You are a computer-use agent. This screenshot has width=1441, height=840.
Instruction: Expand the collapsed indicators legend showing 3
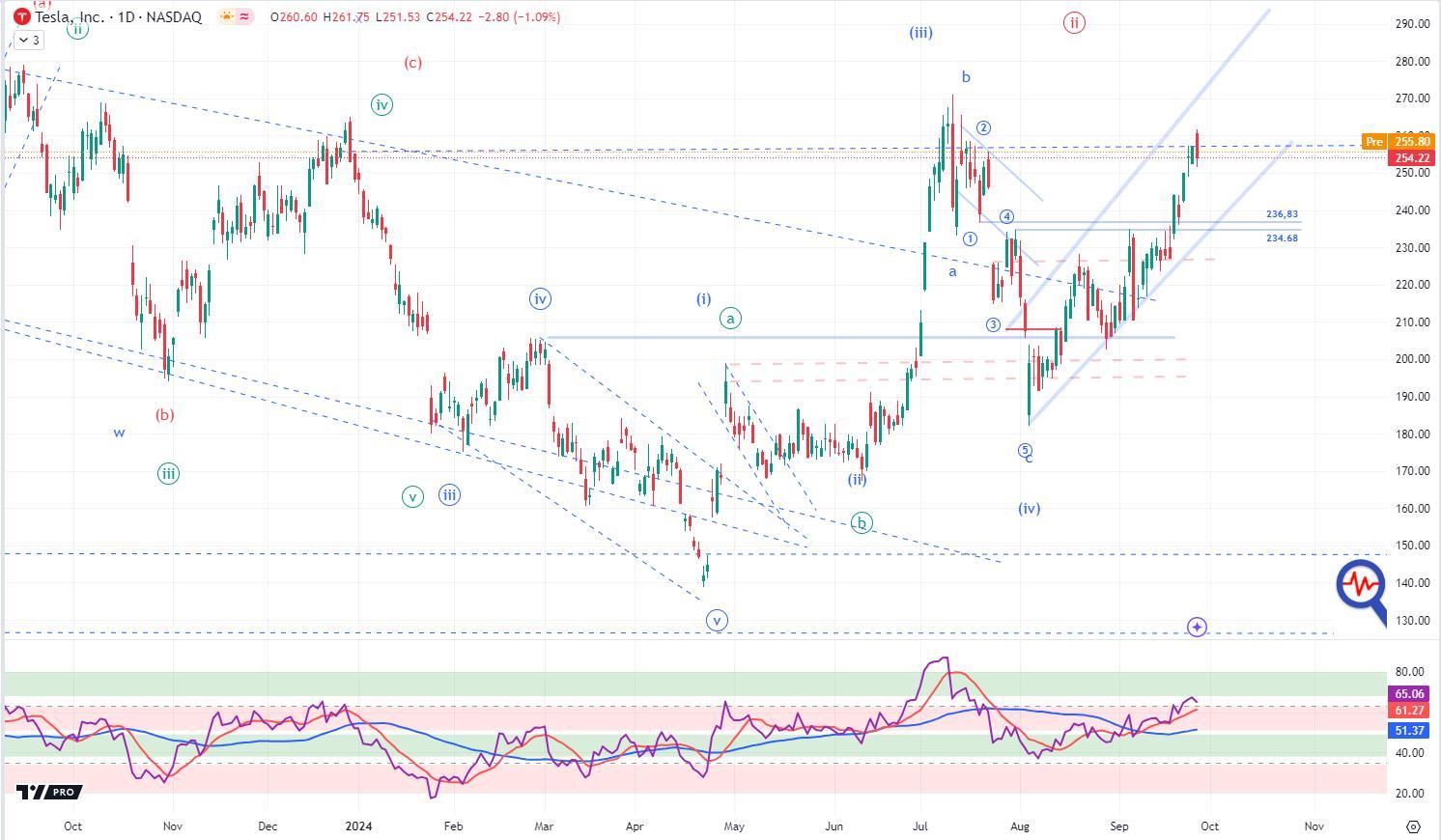(x=29, y=41)
